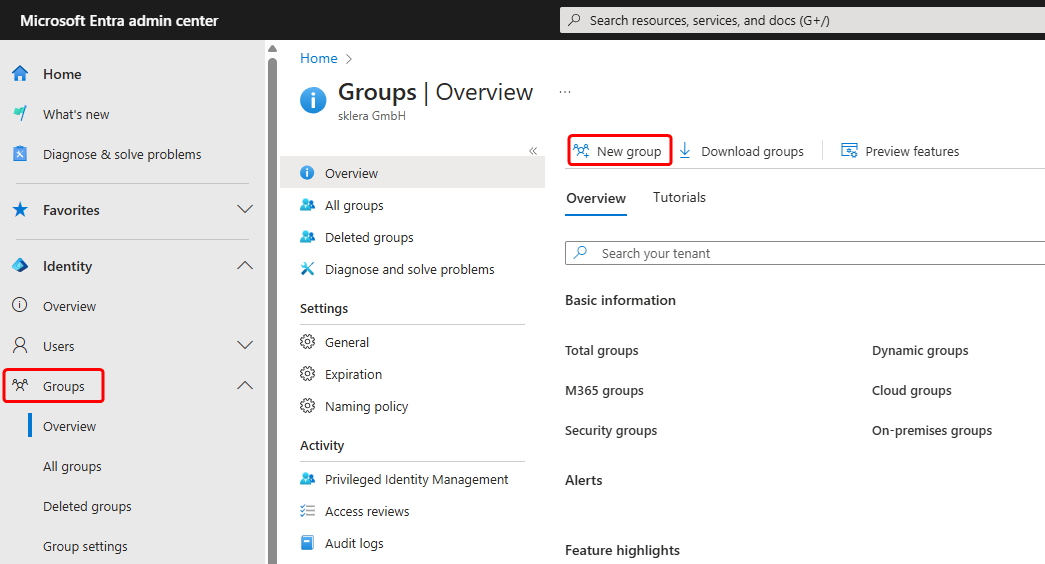The image size is (1045, 564).
Task: Click the Preview features icon
Action: (849, 151)
